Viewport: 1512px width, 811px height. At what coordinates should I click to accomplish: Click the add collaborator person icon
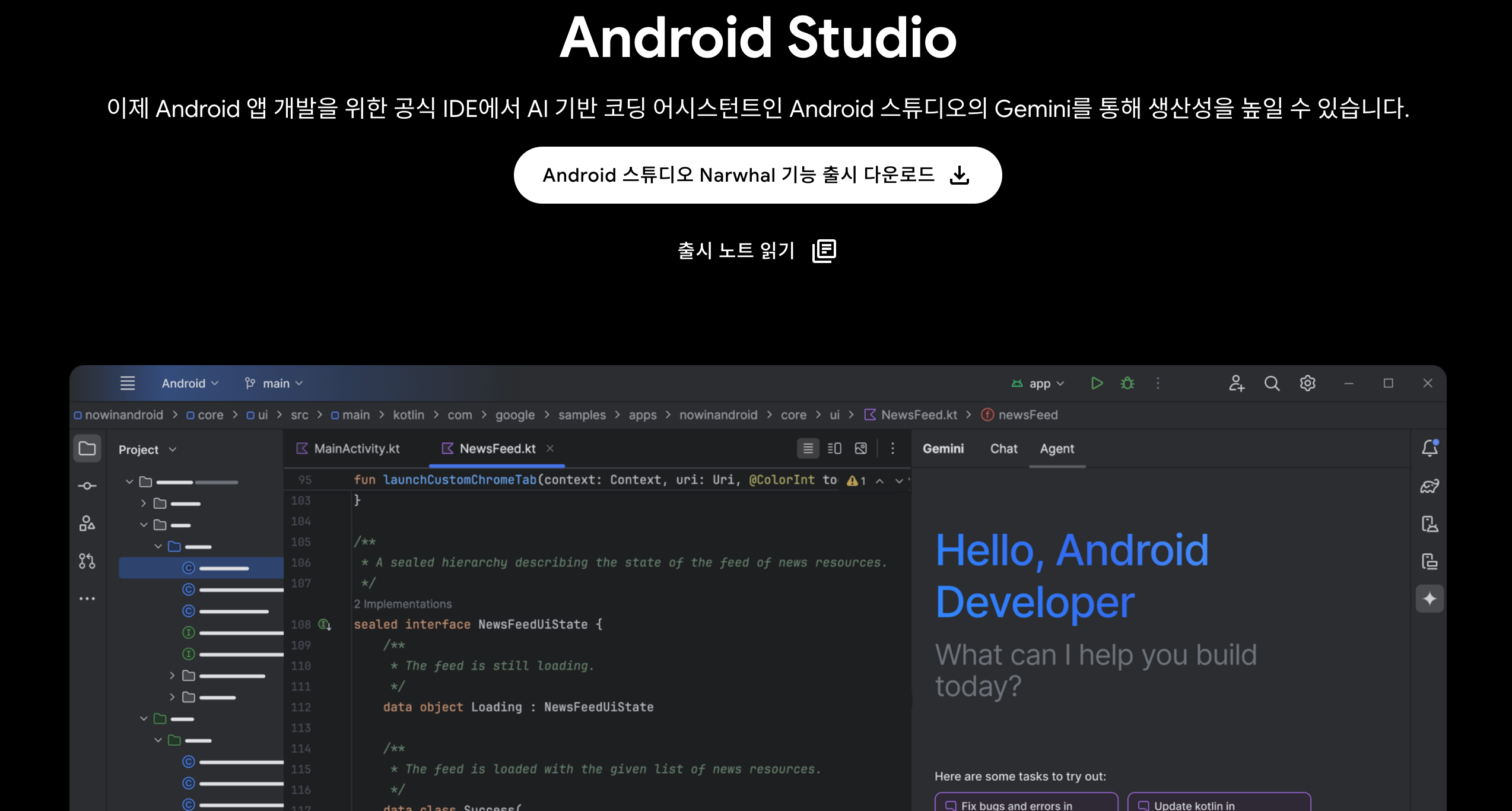1236,384
